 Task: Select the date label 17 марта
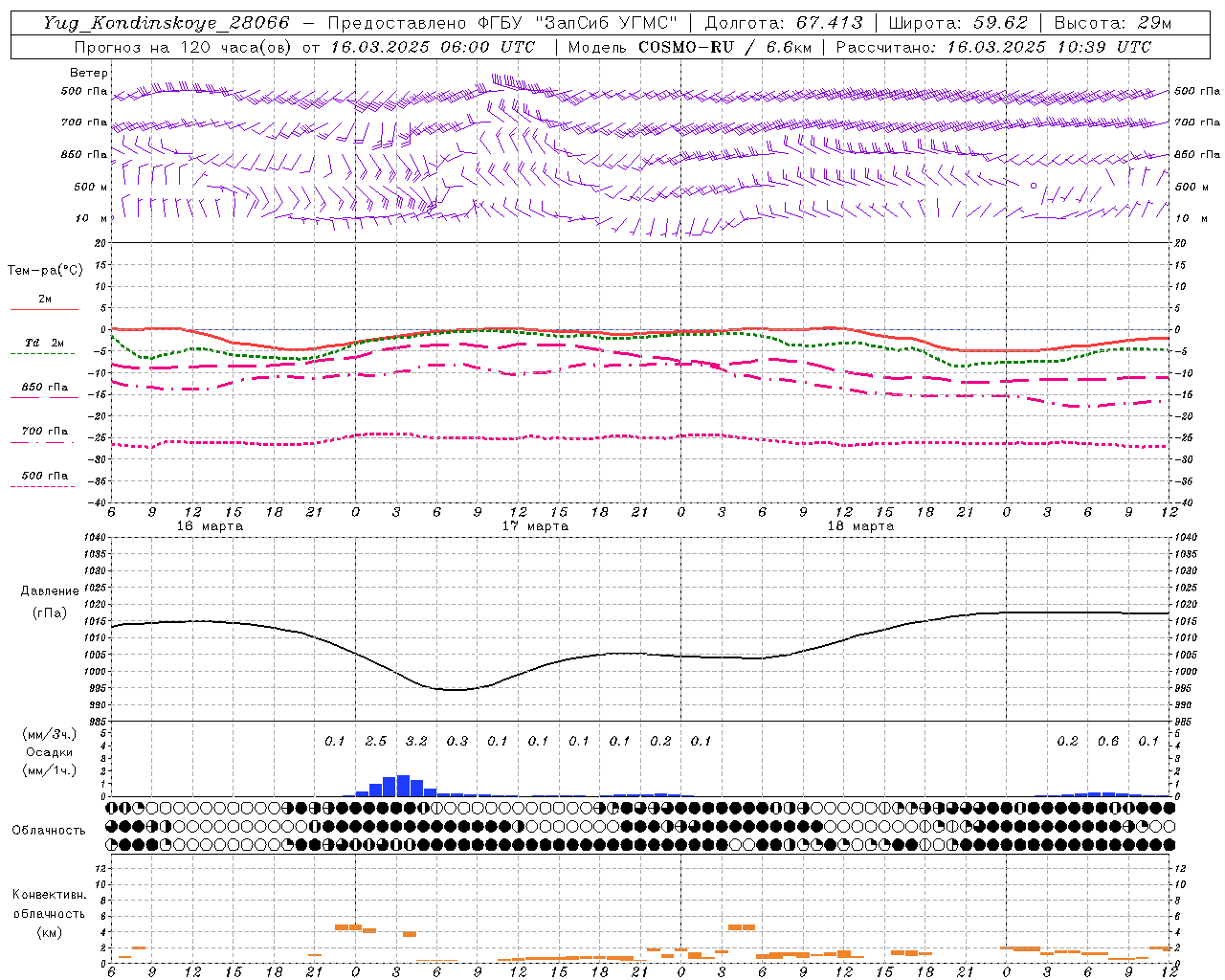(x=536, y=526)
